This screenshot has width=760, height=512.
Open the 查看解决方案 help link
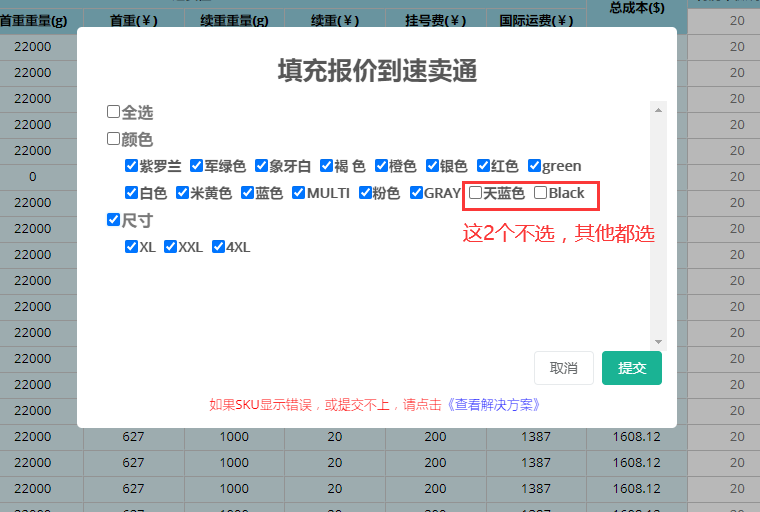493,404
